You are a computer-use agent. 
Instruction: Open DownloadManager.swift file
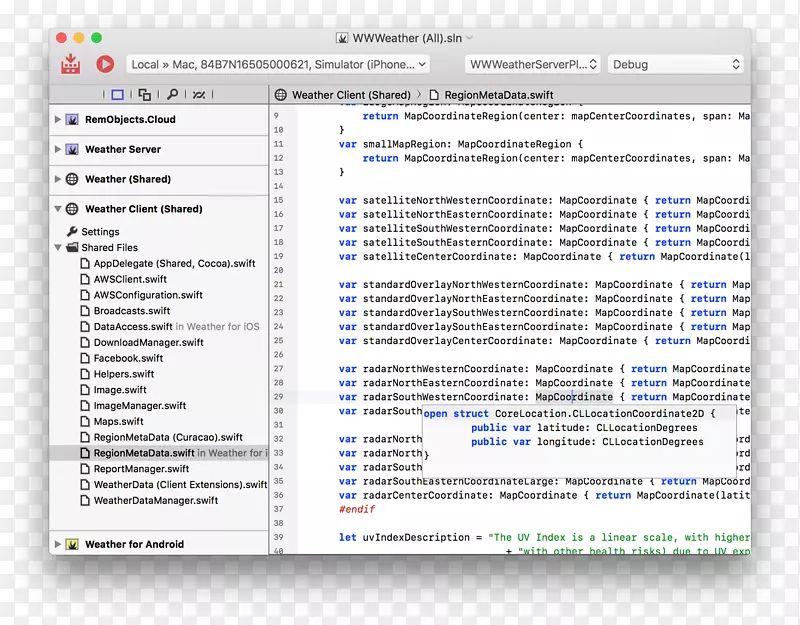pos(148,342)
